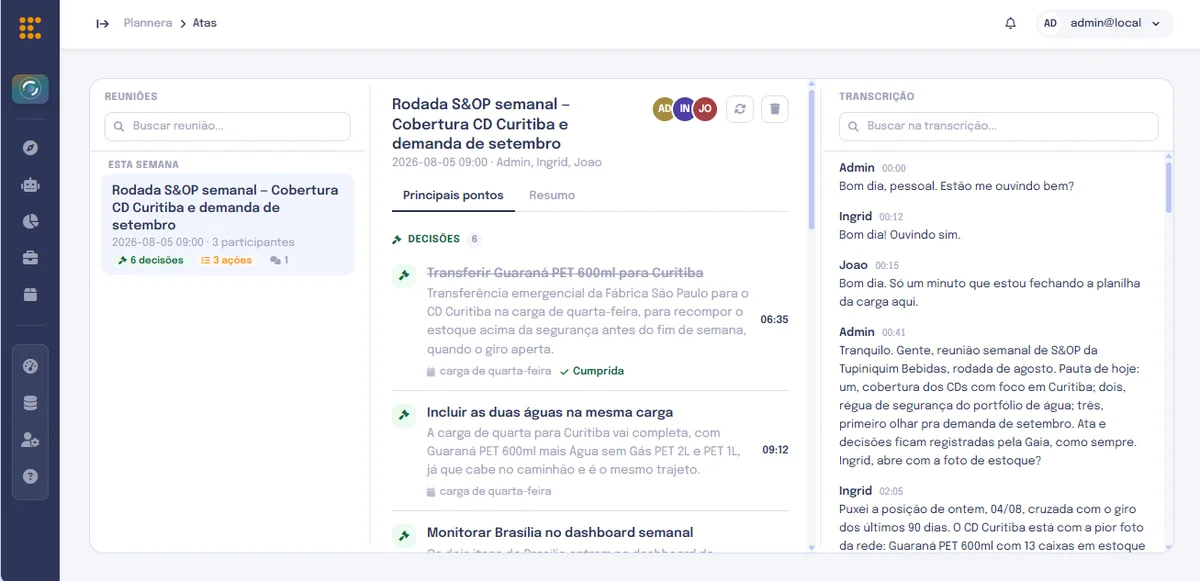Click the AD avatar beside admin@local
This screenshot has height=581, width=1200.
point(1050,23)
